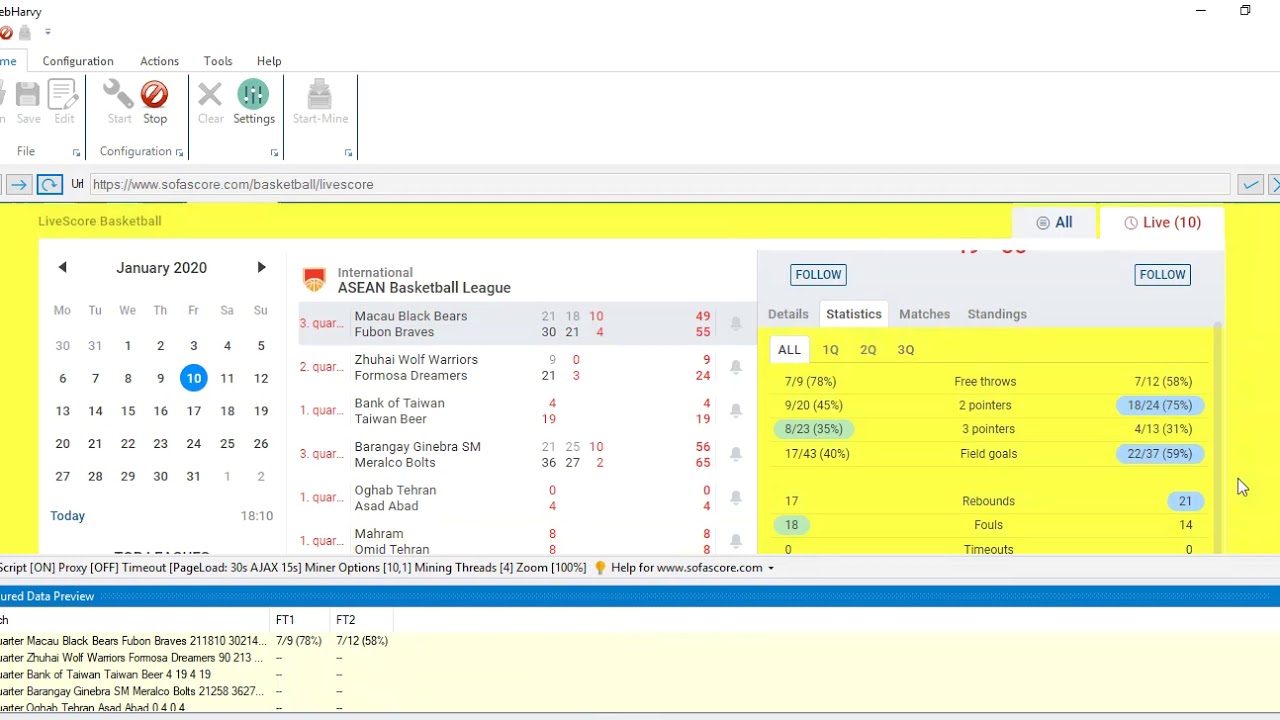Click into the URL address field
This screenshot has width=1280, height=720.
pos(660,184)
